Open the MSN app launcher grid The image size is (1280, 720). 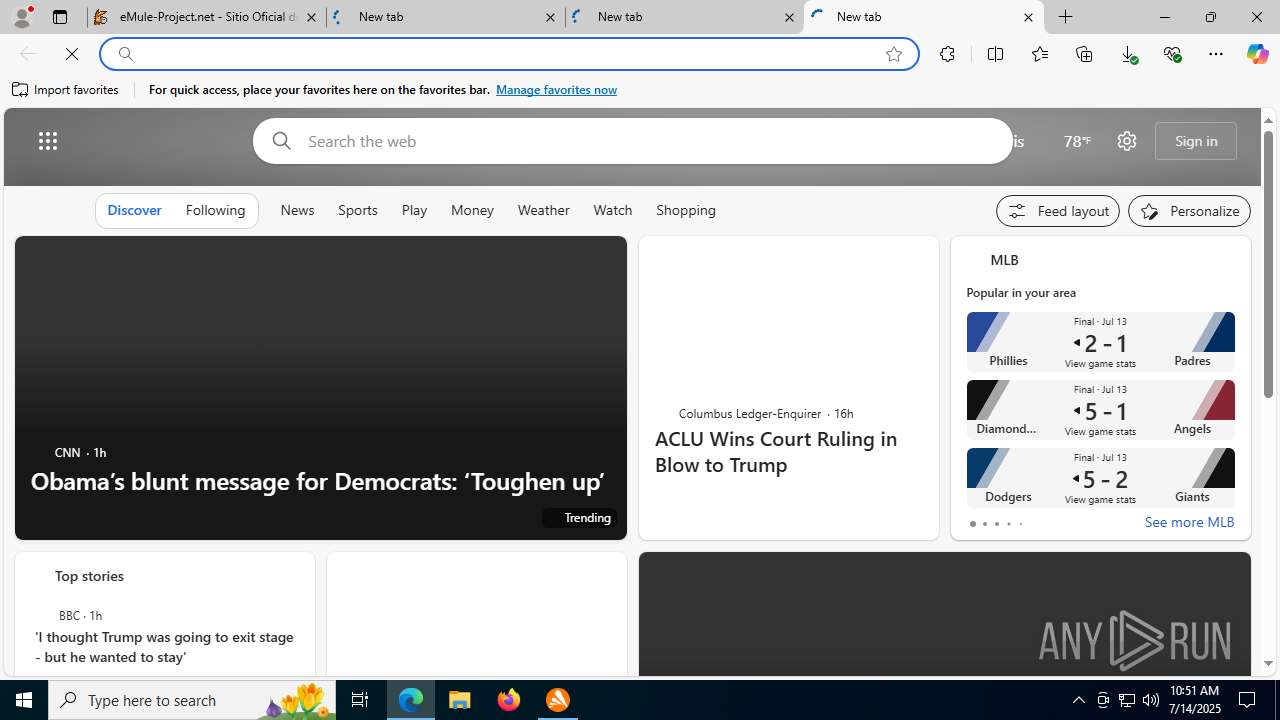point(48,141)
